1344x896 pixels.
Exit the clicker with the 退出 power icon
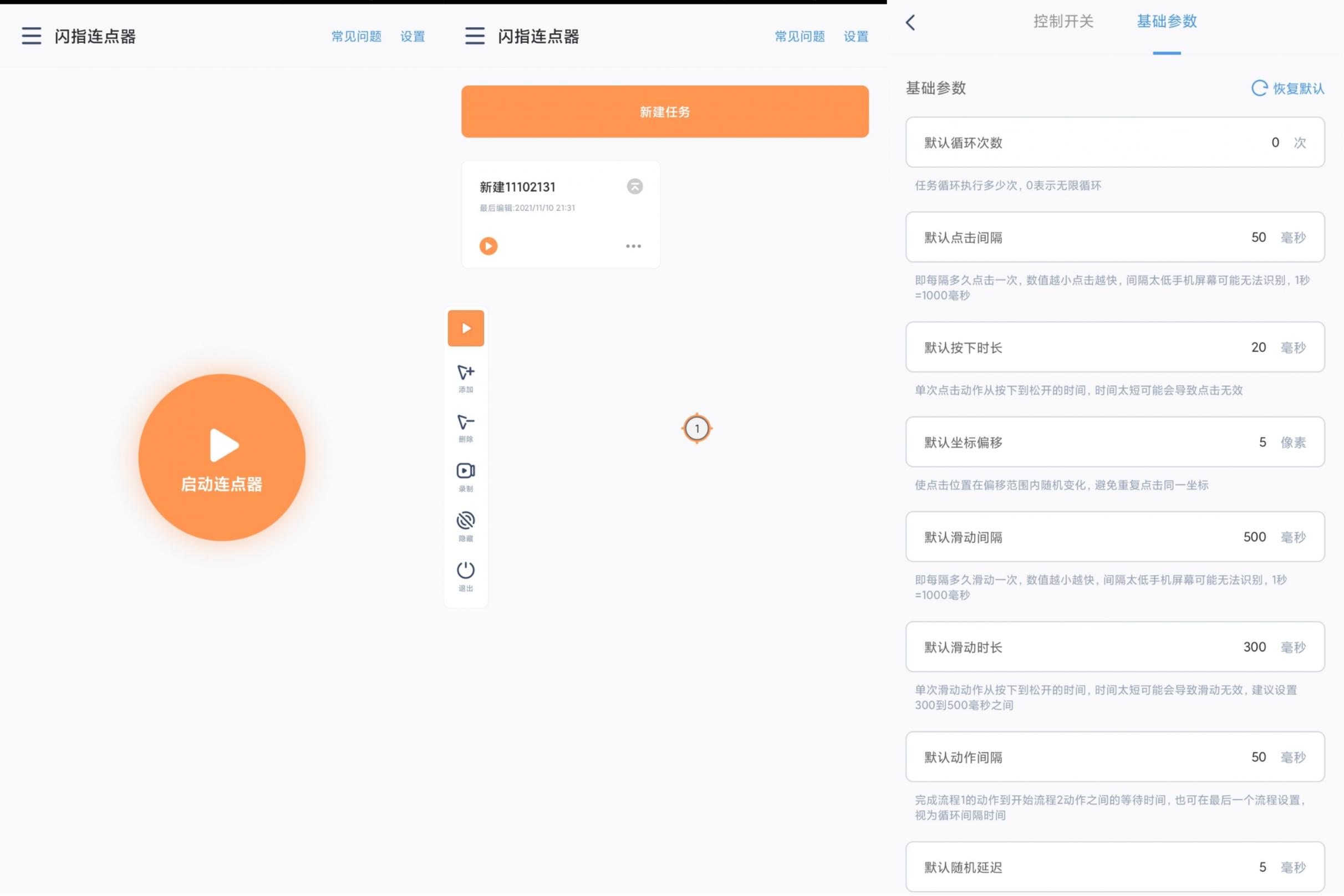click(465, 576)
